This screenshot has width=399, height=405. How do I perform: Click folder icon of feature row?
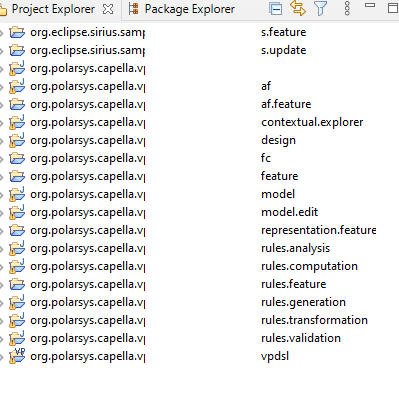[17, 176]
